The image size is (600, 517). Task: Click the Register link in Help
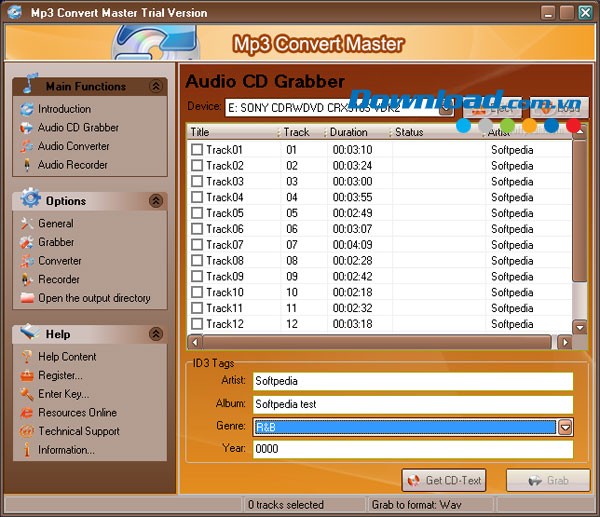tap(60, 375)
